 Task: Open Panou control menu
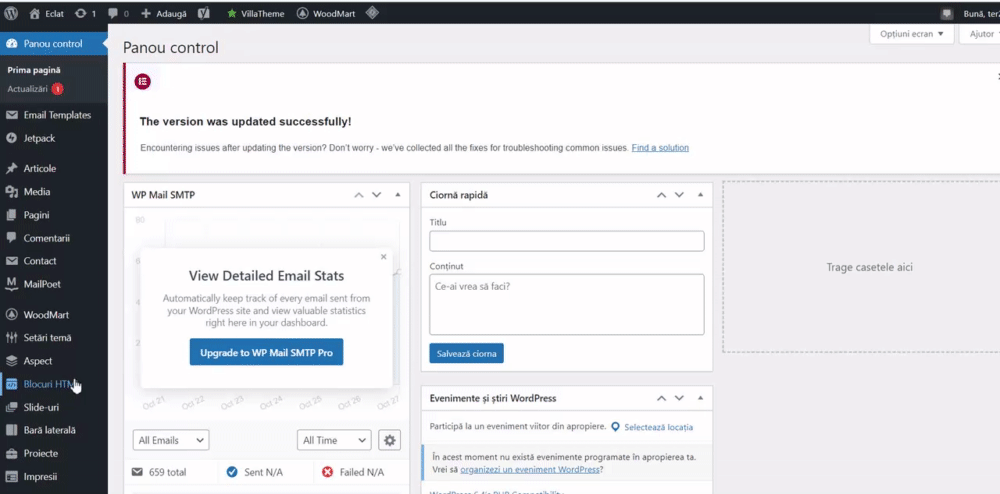[x=54, y=44]
